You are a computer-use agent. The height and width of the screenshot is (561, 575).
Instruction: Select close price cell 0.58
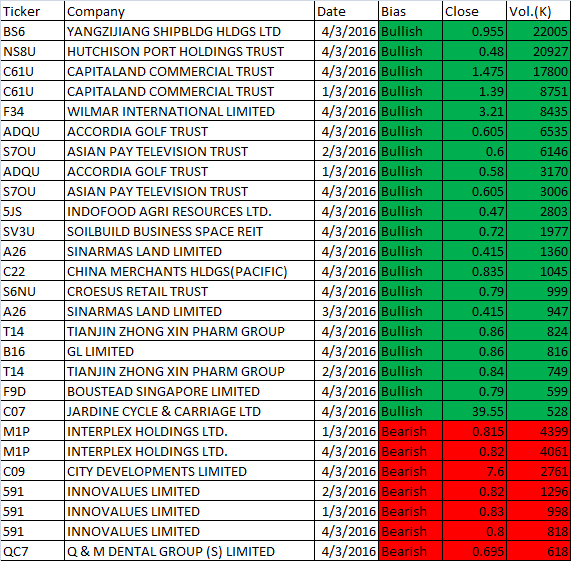[475, 171]
